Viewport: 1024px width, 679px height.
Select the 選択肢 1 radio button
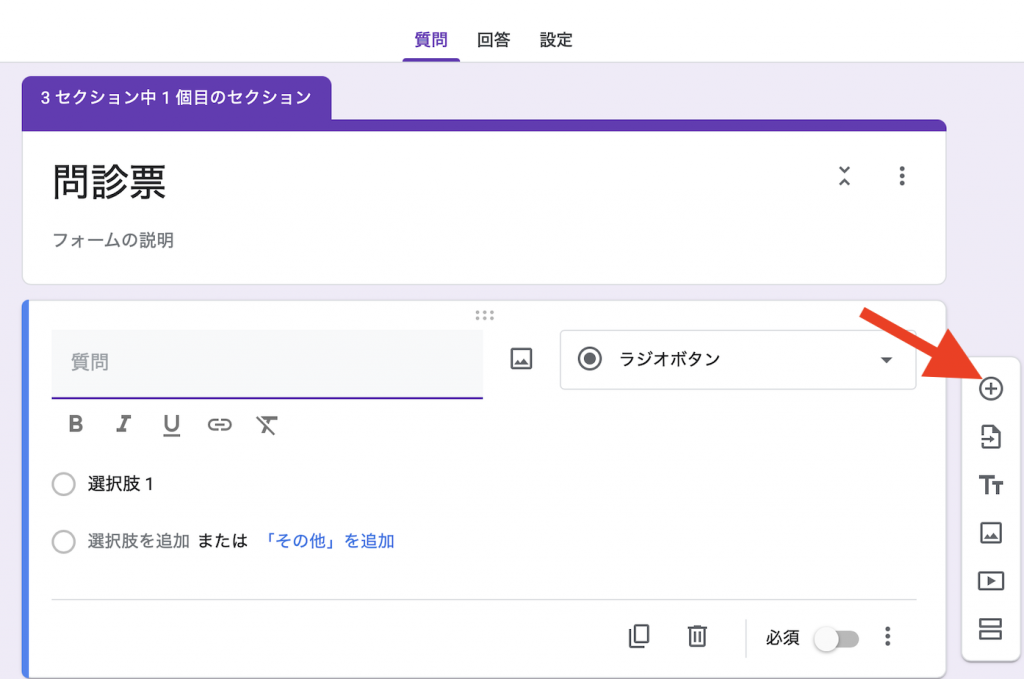click(x=63, y=485)
